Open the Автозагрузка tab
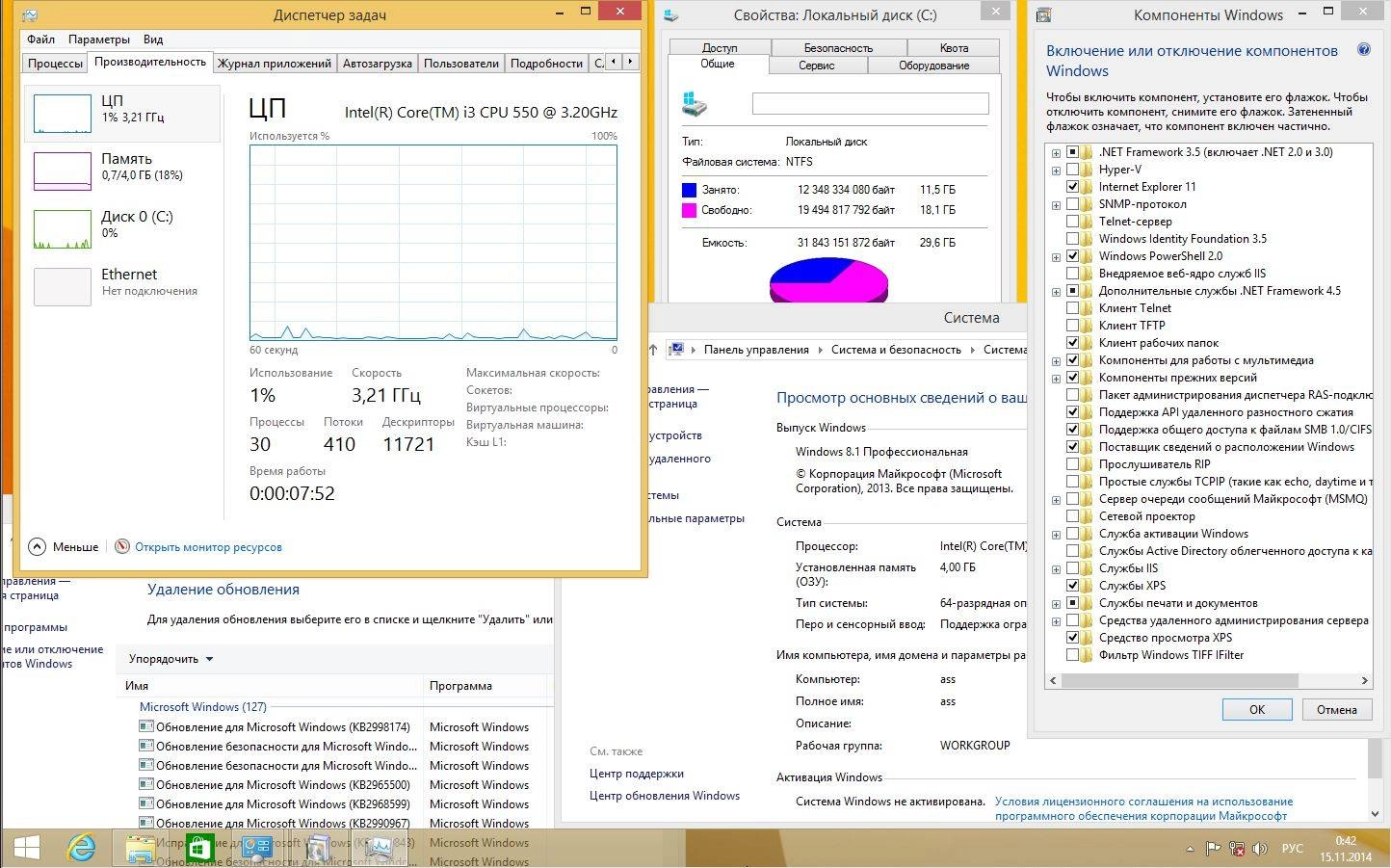 [x=378, y=64]
